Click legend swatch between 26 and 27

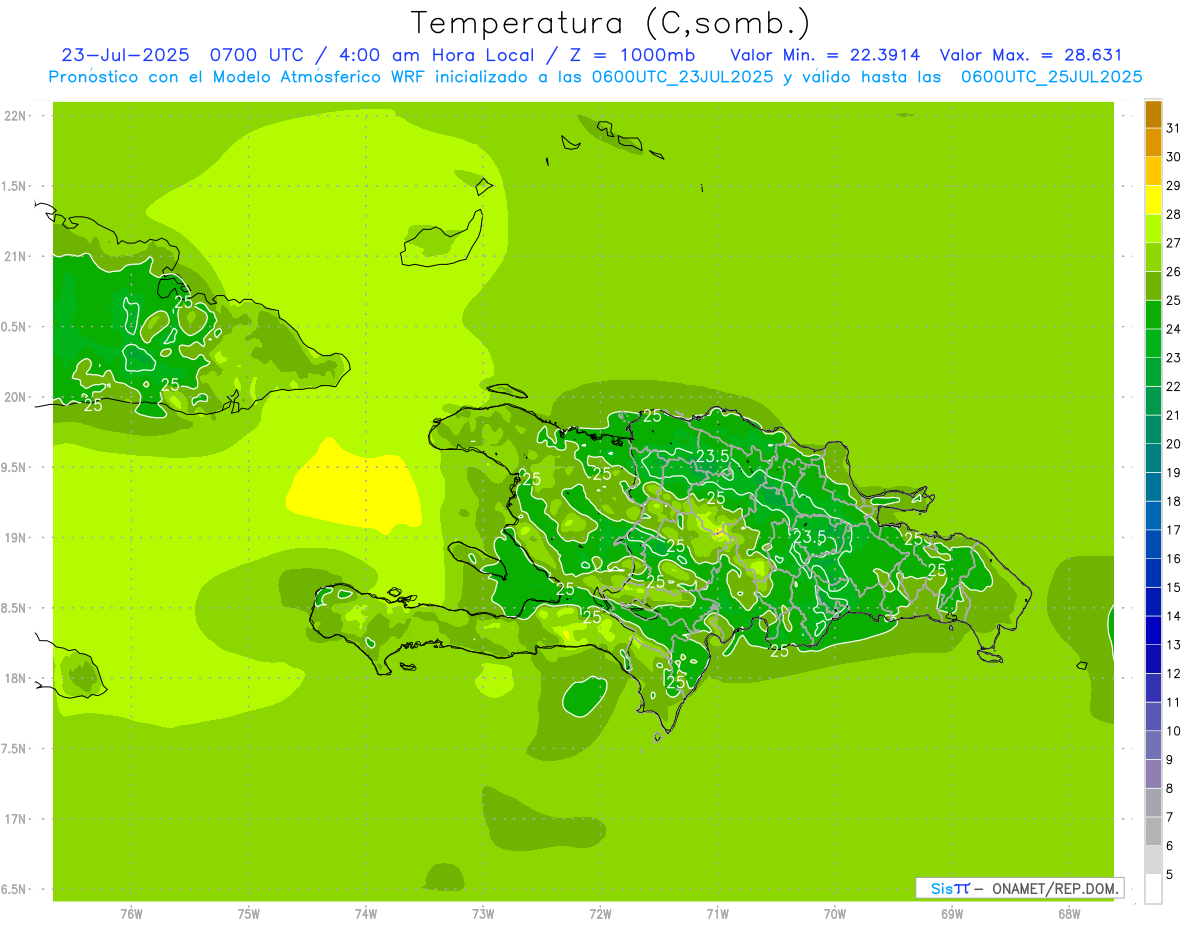coord(1153,257)
